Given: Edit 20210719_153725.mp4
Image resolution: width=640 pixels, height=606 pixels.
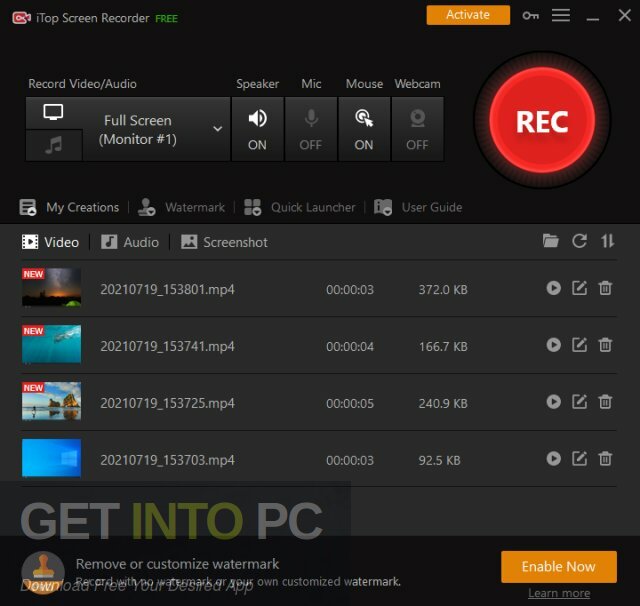Looking at the screenshot, I should tap(580, 402).
